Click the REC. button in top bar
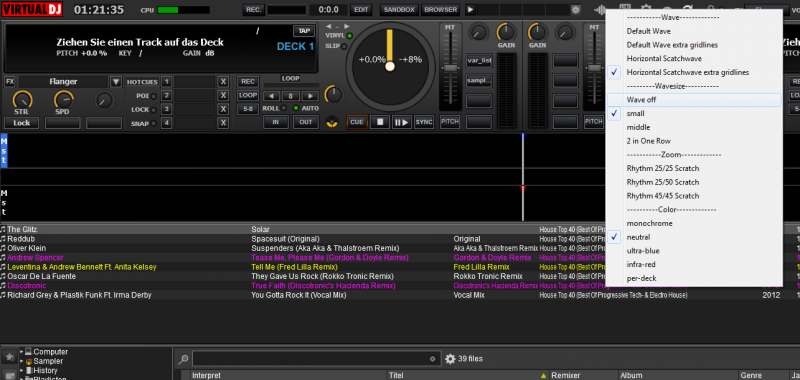The width and height of the screenshot is (800, 380). click(254, 10)
